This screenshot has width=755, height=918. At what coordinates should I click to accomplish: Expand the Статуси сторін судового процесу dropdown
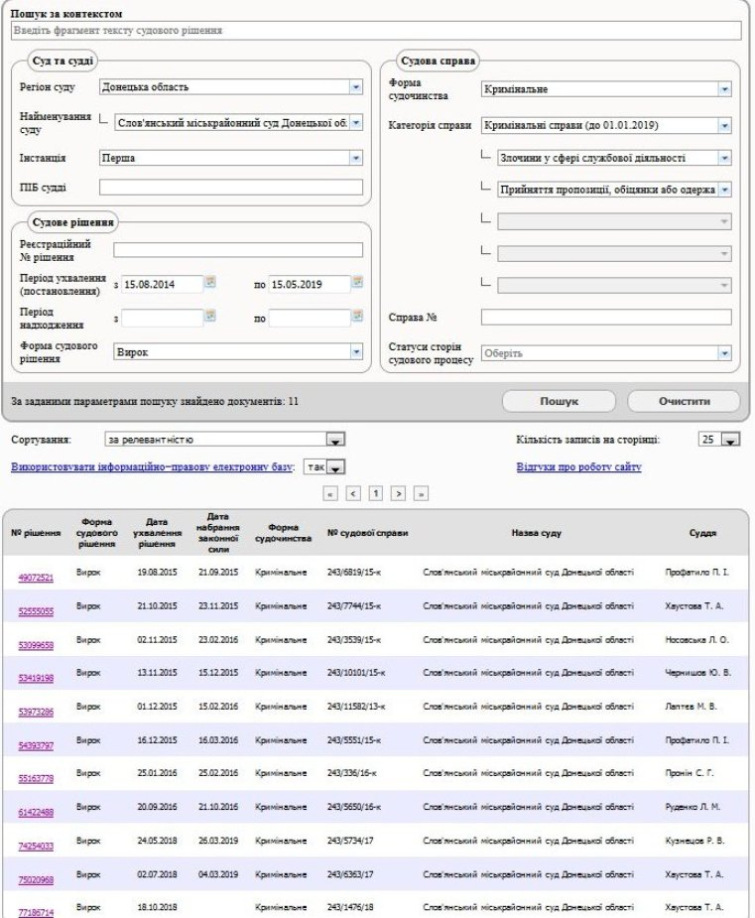click(725, 353)
